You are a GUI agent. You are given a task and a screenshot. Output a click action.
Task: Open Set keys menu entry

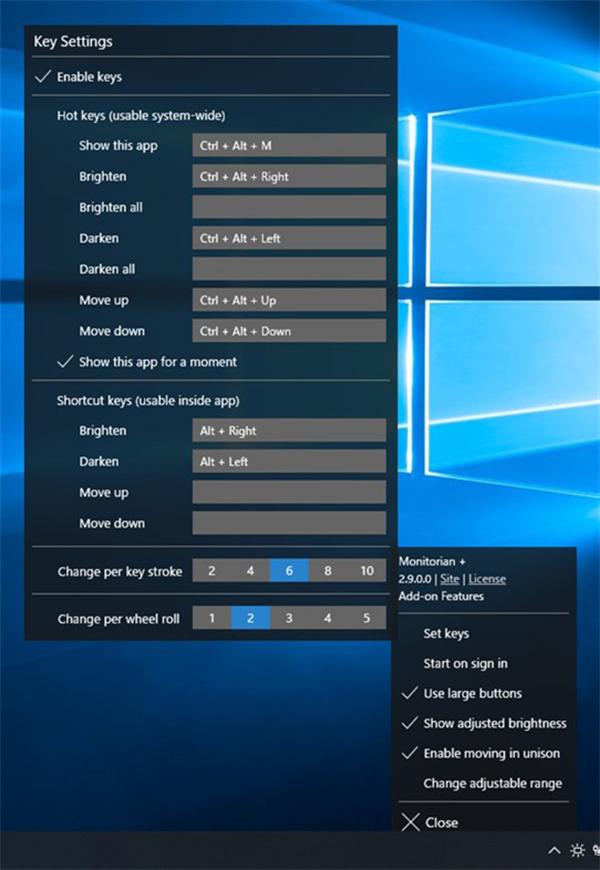(446, 634)
